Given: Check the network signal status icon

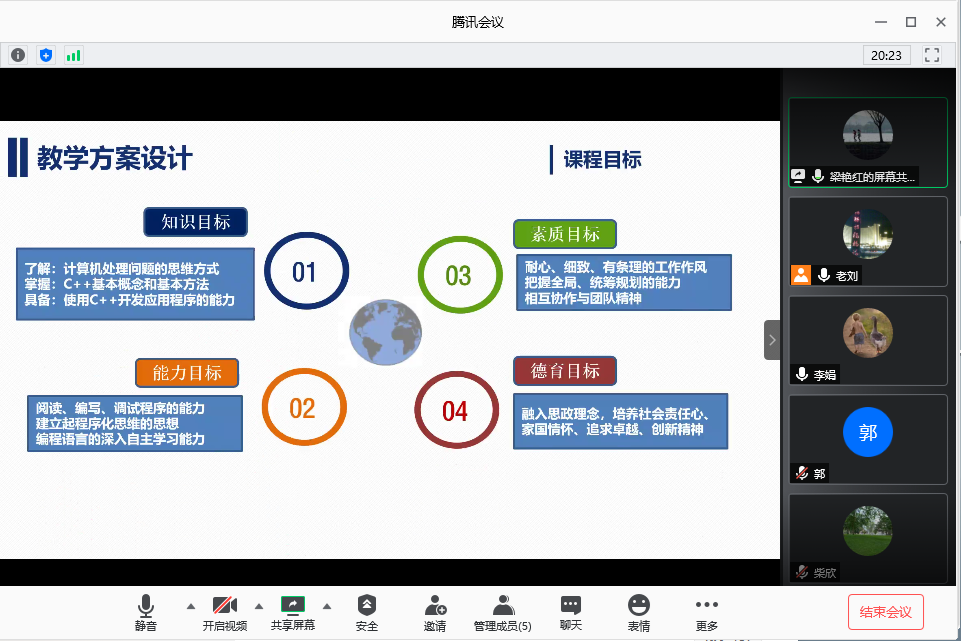Looking at the screenshot, I should 73,55.
